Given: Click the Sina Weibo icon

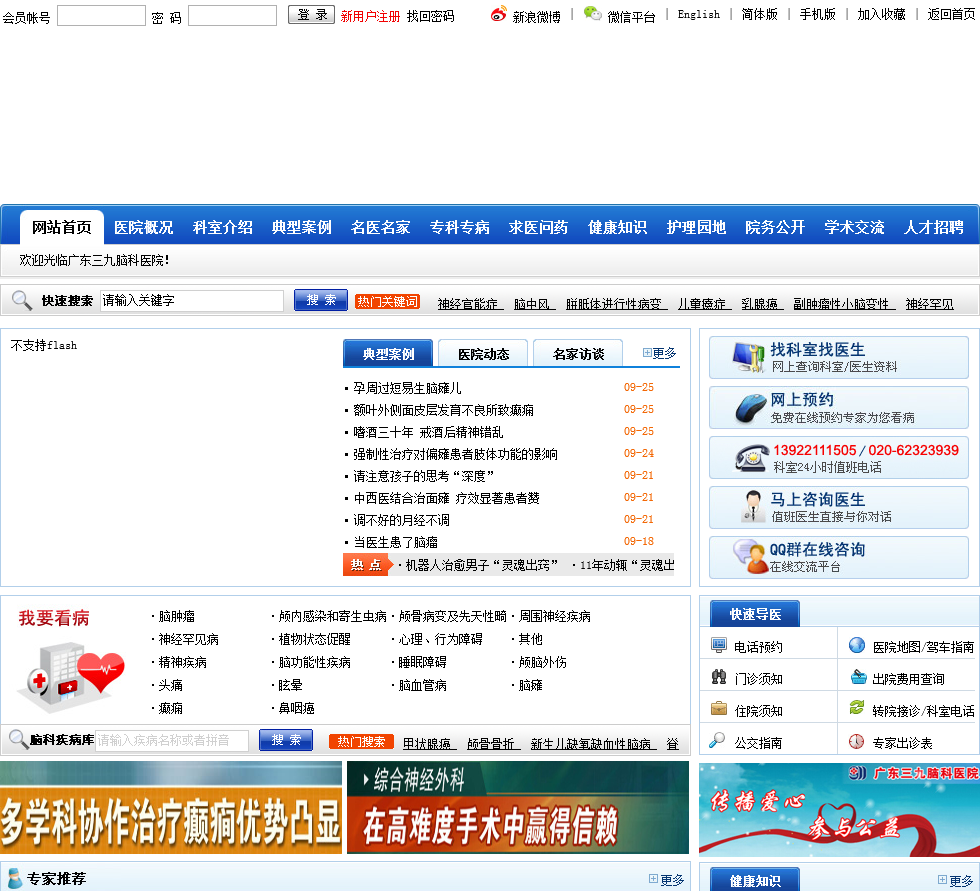Looking at the screenshot, I should [498, 14].
